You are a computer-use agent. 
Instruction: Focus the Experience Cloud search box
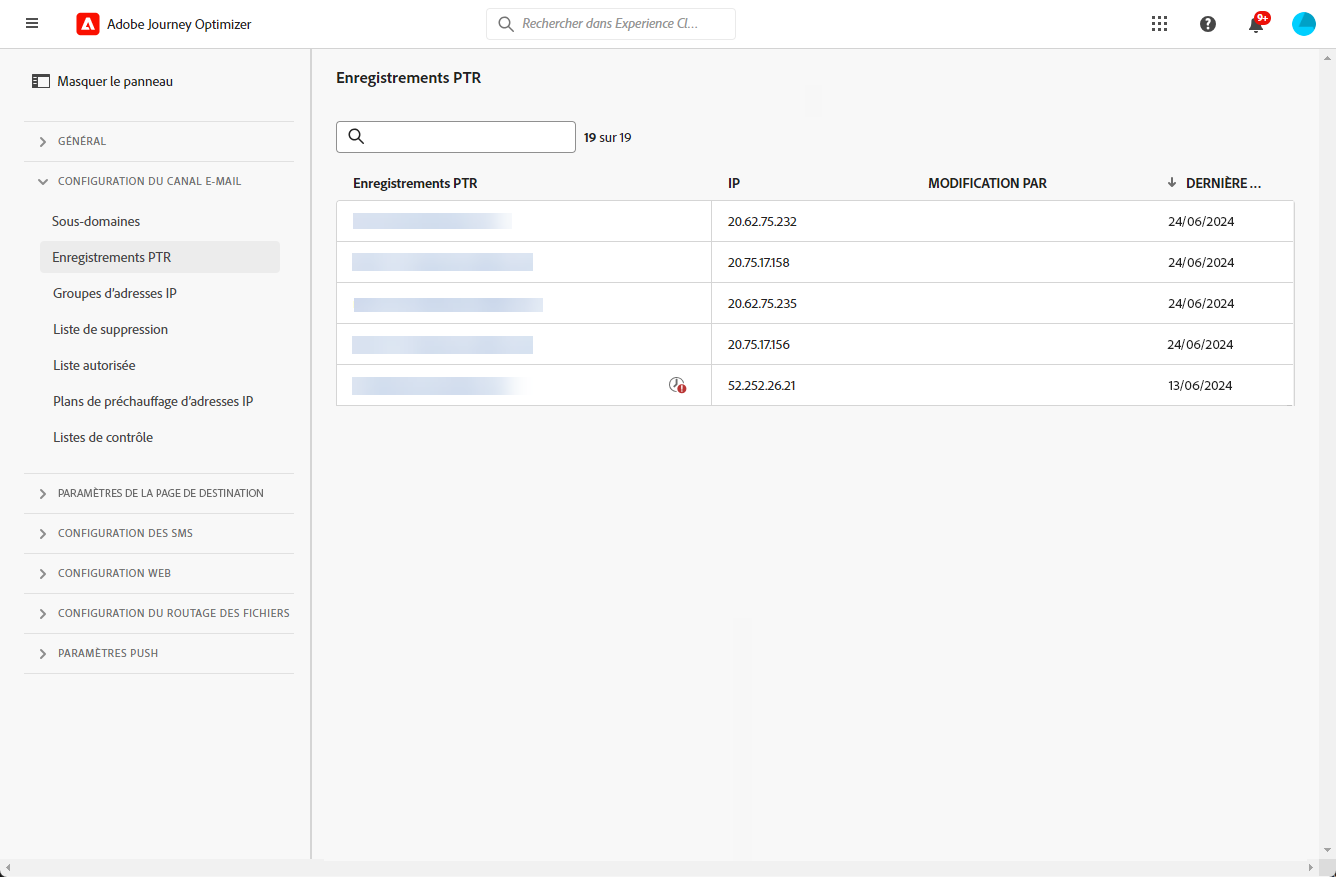click(x=622, y=24)
